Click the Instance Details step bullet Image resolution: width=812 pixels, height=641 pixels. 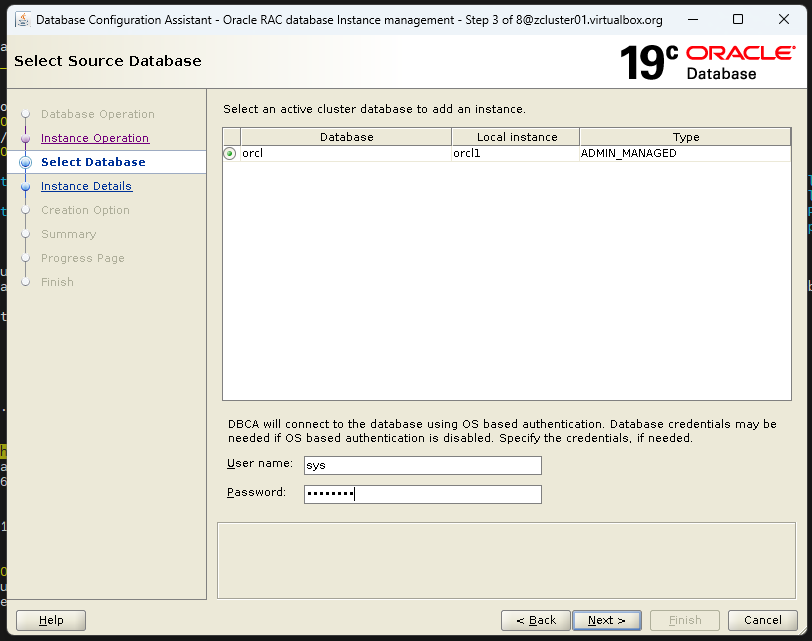[25, 186]
